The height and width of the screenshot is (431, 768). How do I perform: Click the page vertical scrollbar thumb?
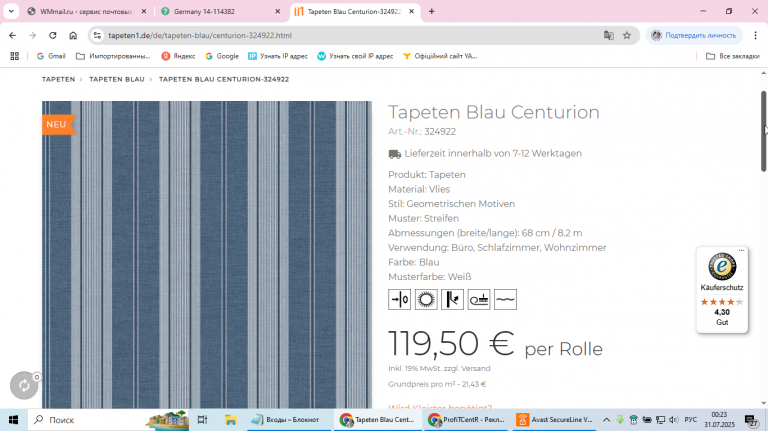point(763,131)
